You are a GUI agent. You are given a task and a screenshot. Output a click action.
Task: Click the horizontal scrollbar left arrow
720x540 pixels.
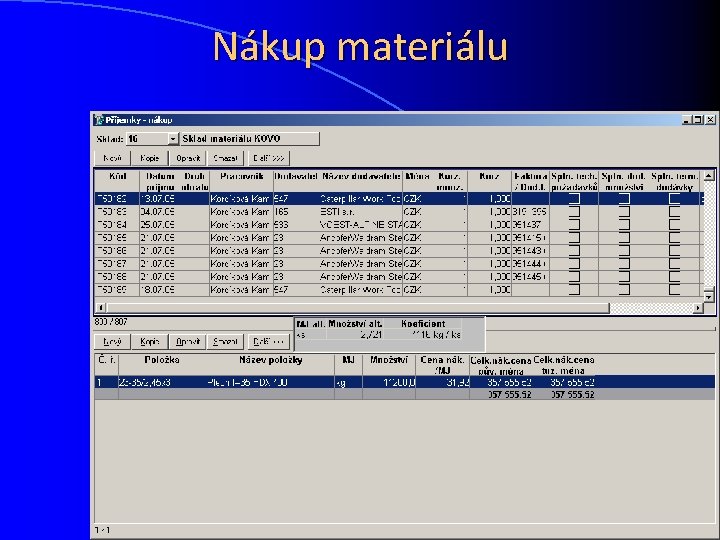(x=101, y=308)
